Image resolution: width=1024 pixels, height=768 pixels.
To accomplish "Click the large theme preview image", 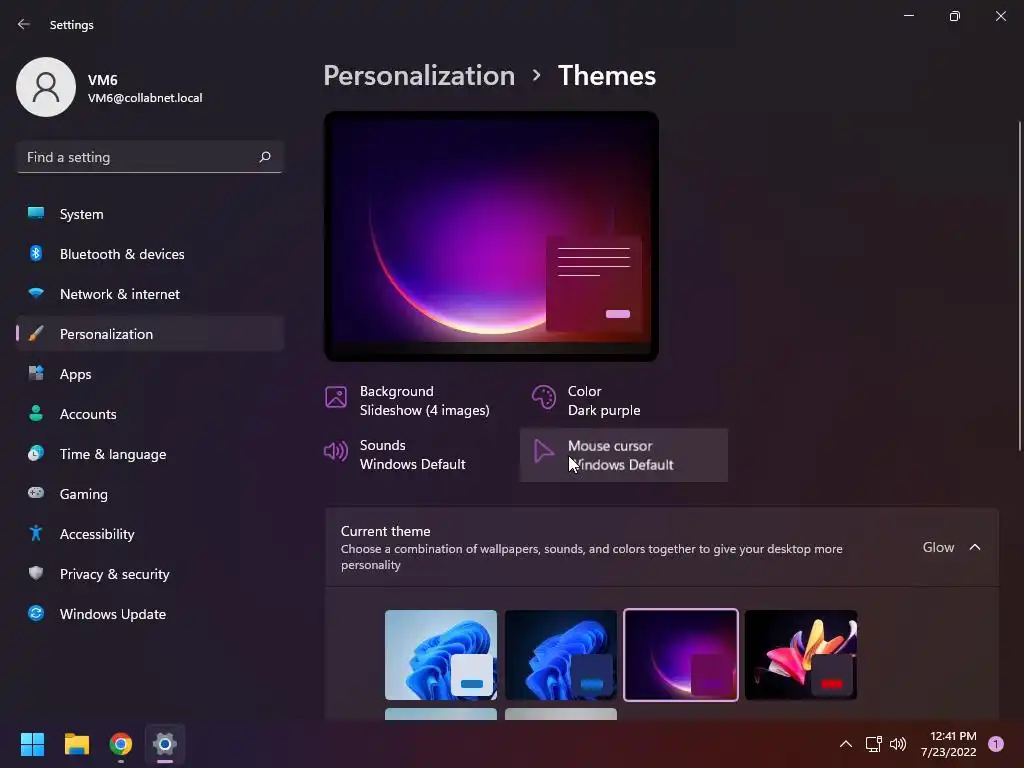I will pos(491,236).
